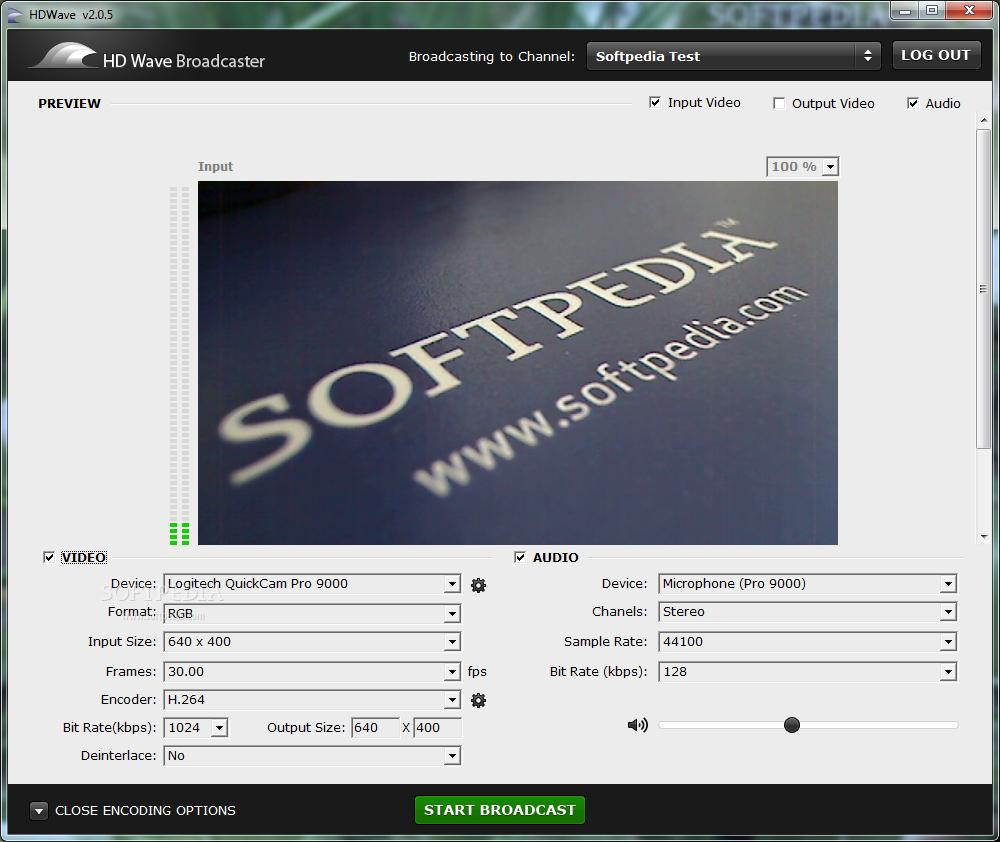Close the HDWave window
This screenshot has height=842, width=1000.
(969, 11)
